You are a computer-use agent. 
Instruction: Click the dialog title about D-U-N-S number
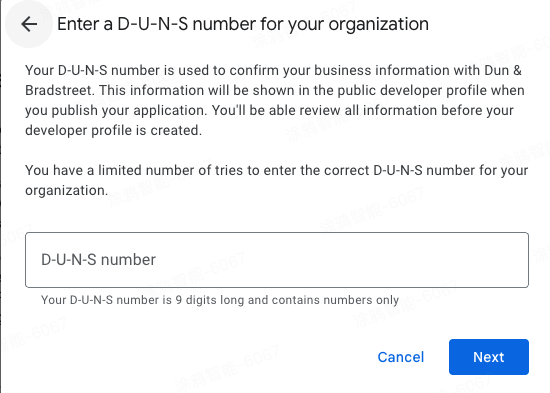coord(243,24)
